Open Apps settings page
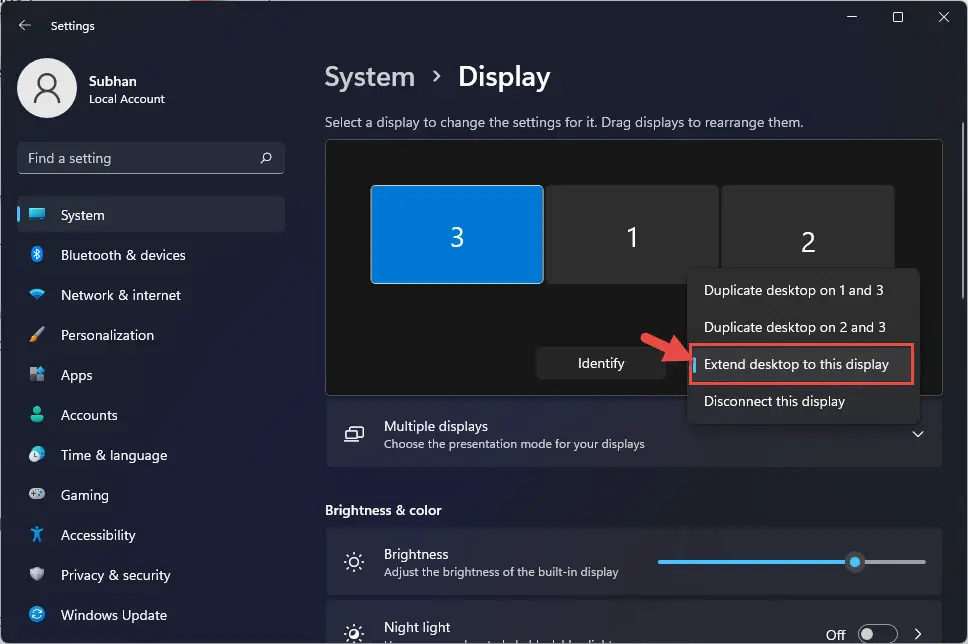Viewport: 968px width, 644px height. pos(151,375)
